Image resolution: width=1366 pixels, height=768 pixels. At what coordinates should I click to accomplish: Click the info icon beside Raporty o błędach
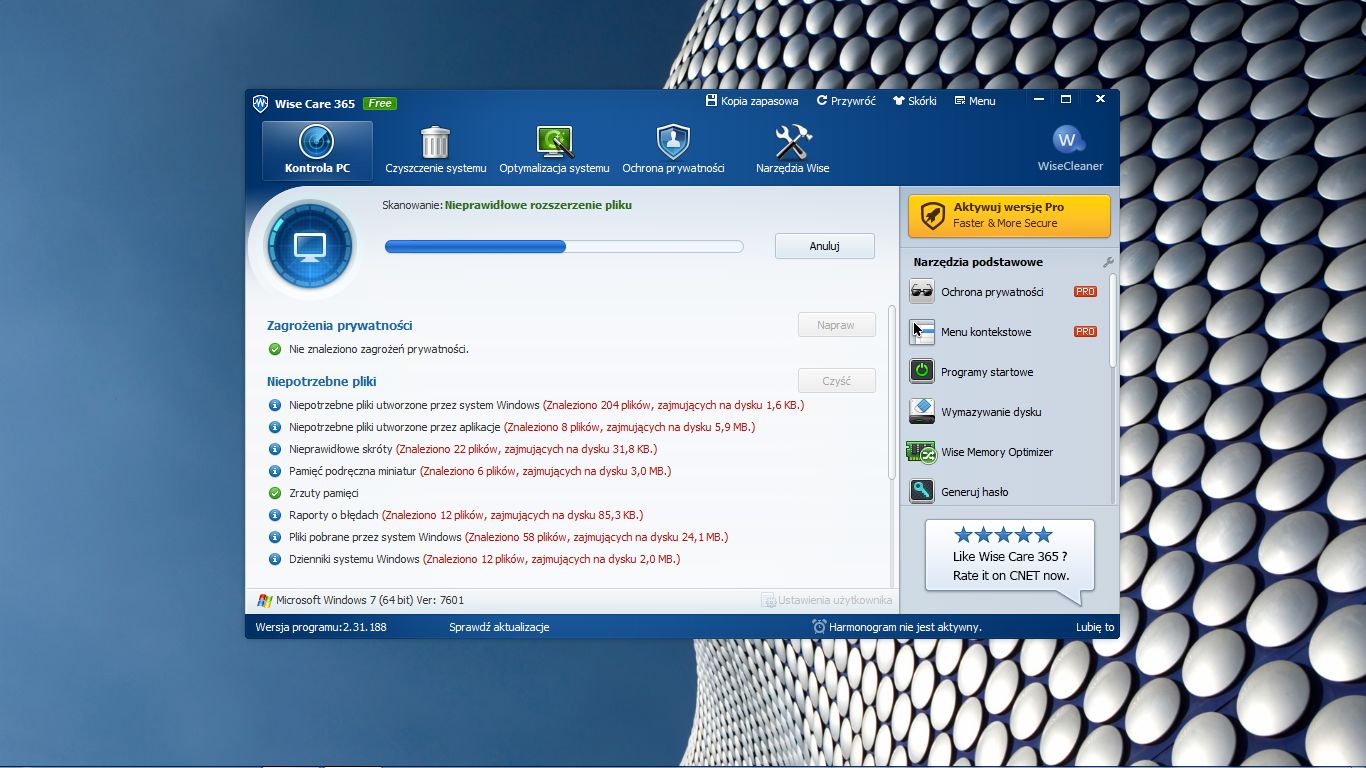coord(275,515)
